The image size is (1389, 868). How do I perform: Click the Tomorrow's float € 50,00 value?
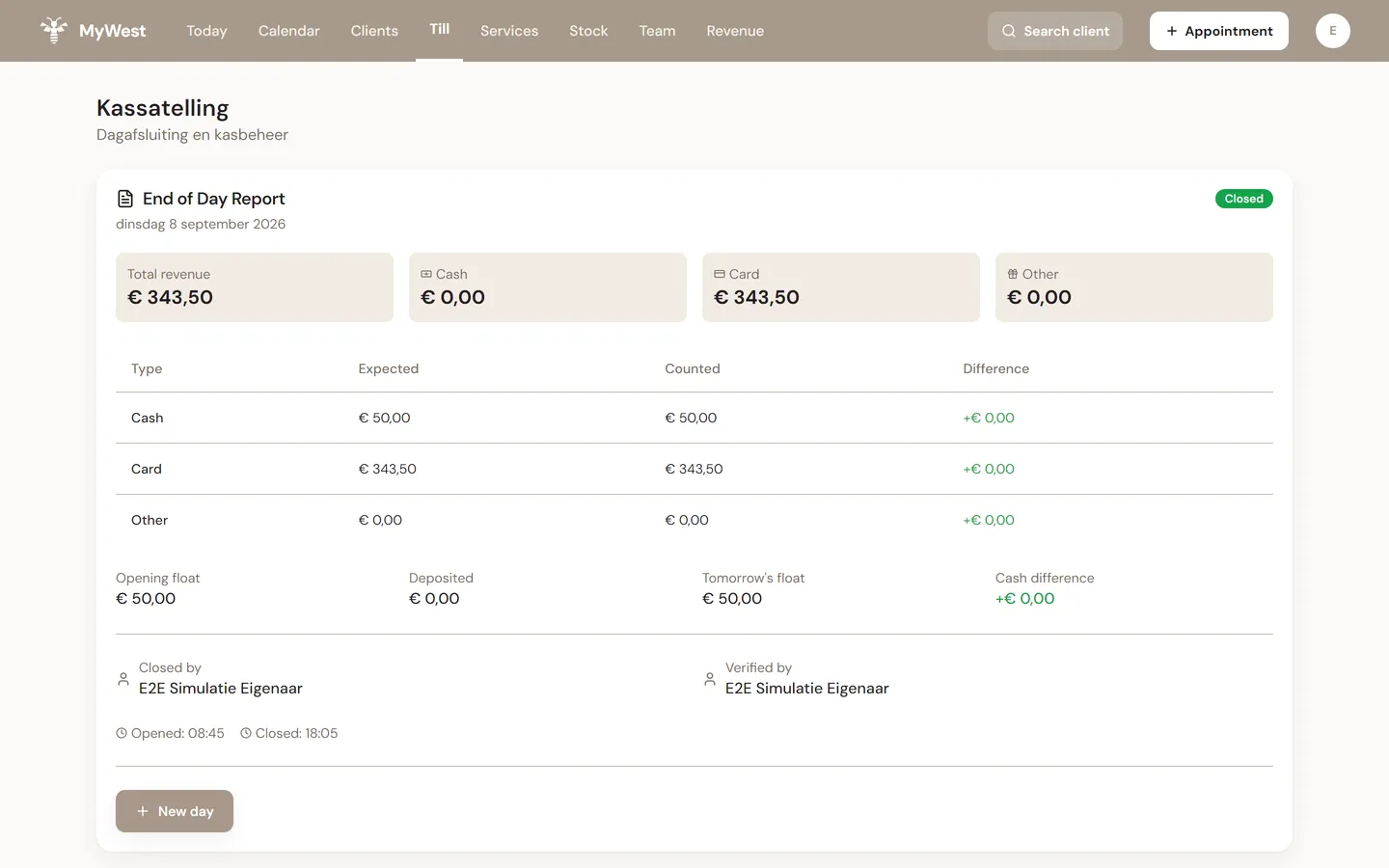point(732,598)
